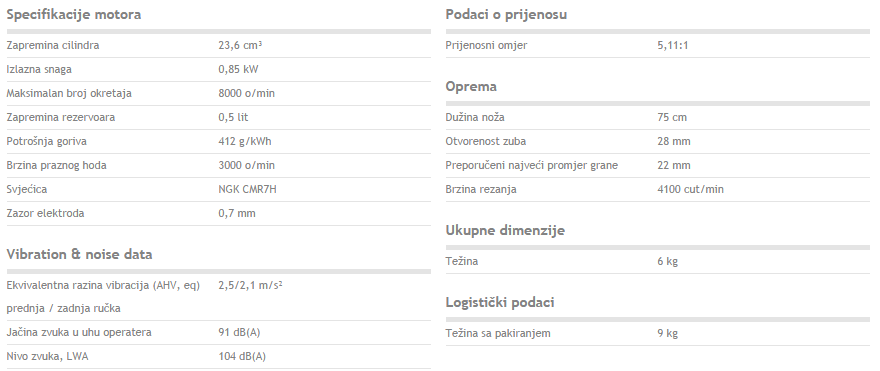880x371 pixels.
Task: Click the Brzina praznog hoda label
Action: (56, 166)
